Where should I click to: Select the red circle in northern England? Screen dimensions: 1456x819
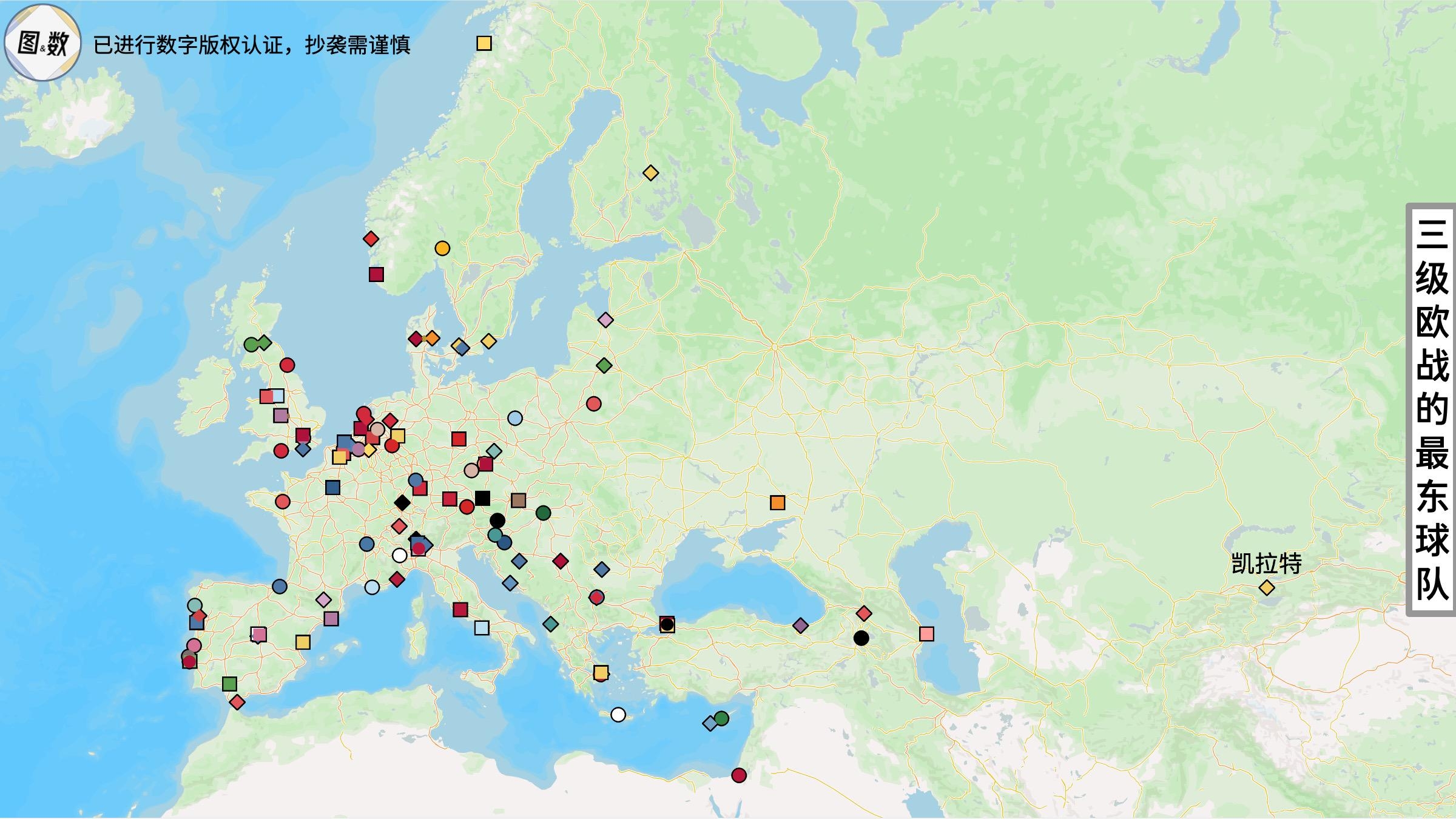click(287, 365)
